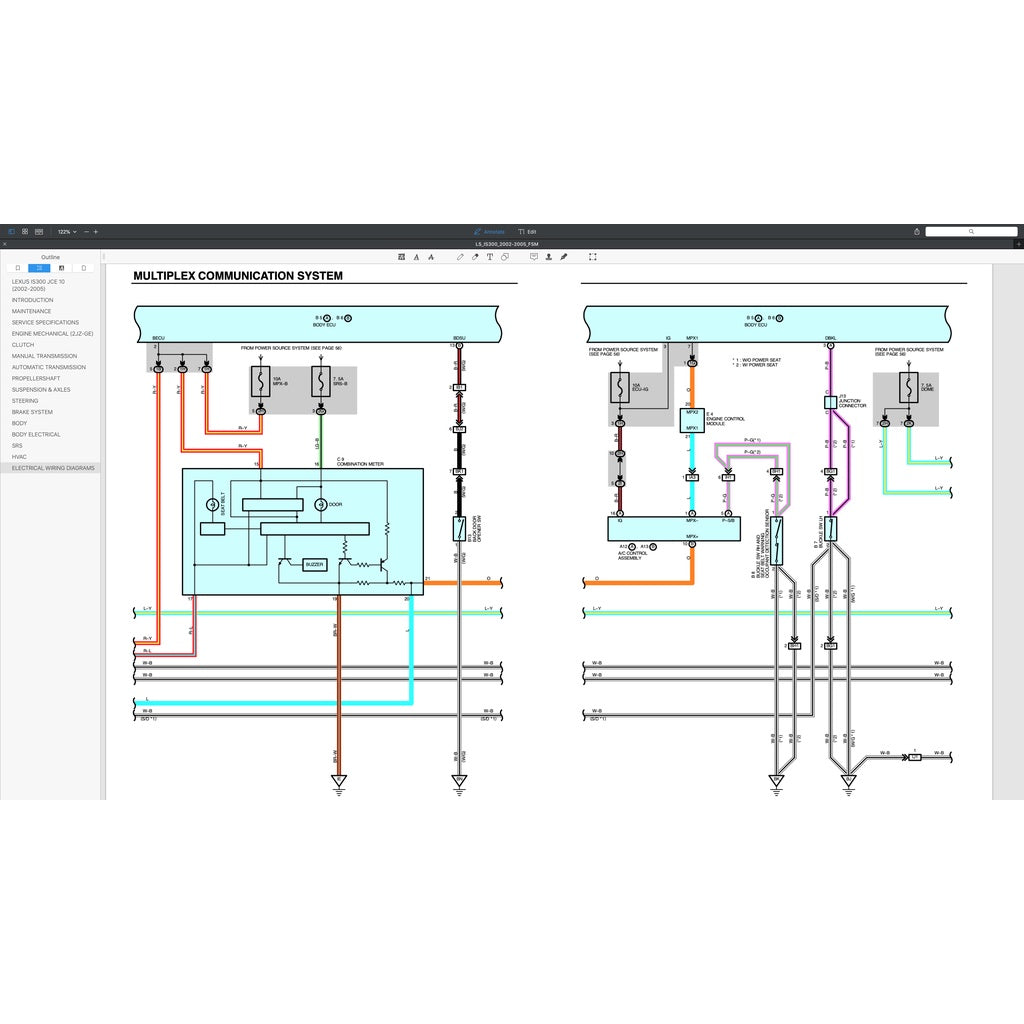This screenshot has width=1024, height=1024.
Task: Close the LS_IS300 document tab
Action: pyautogui.click(x=4, y=244)
